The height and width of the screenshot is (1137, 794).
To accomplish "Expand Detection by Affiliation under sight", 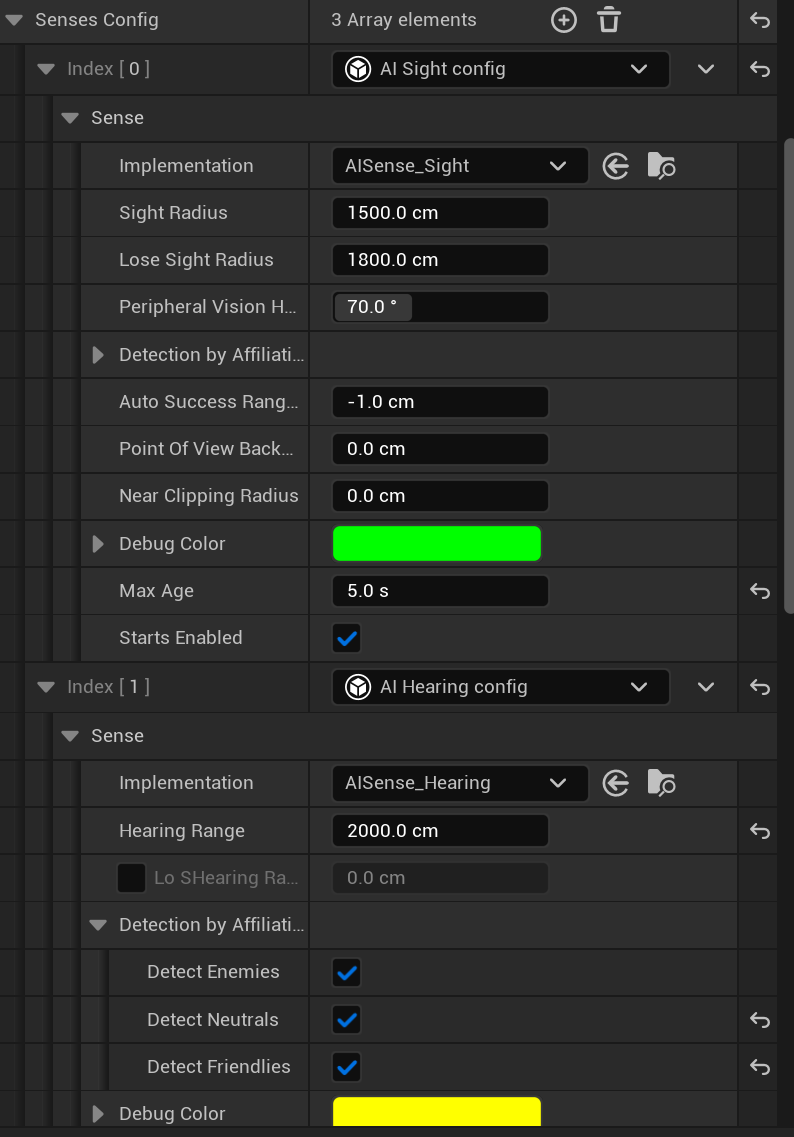I will [x=98, y=355].
